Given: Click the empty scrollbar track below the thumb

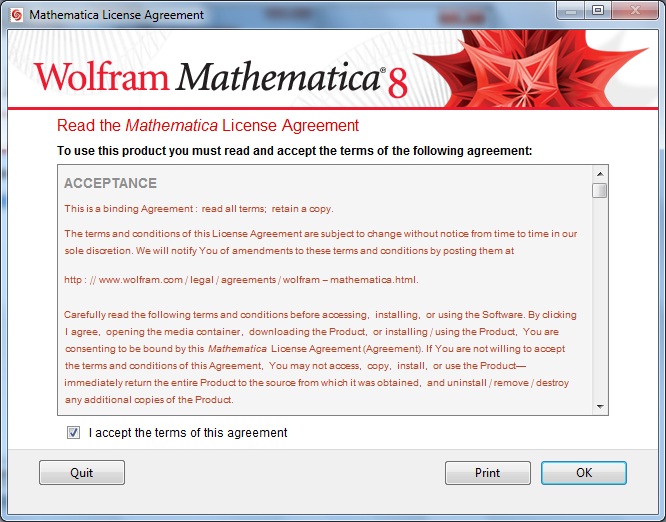Looking at the screenshot, I should (x=600, y=298).
